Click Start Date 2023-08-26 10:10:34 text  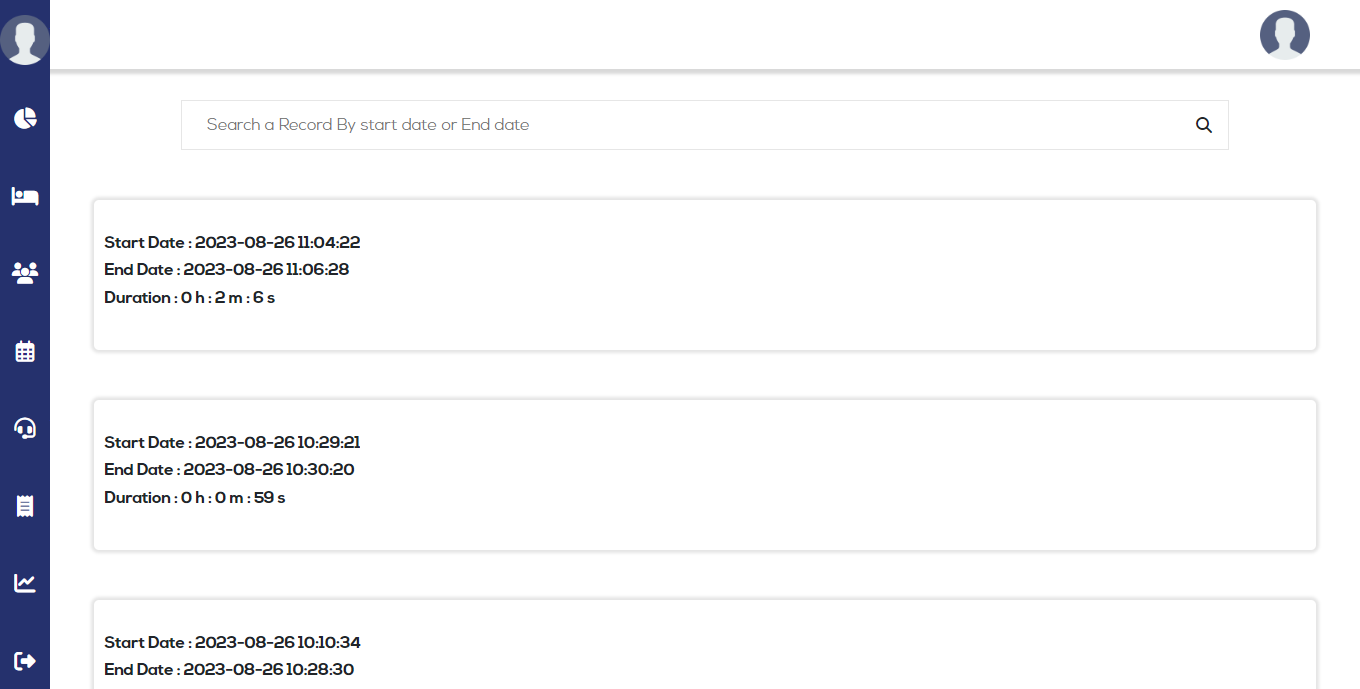click(232, 642)
